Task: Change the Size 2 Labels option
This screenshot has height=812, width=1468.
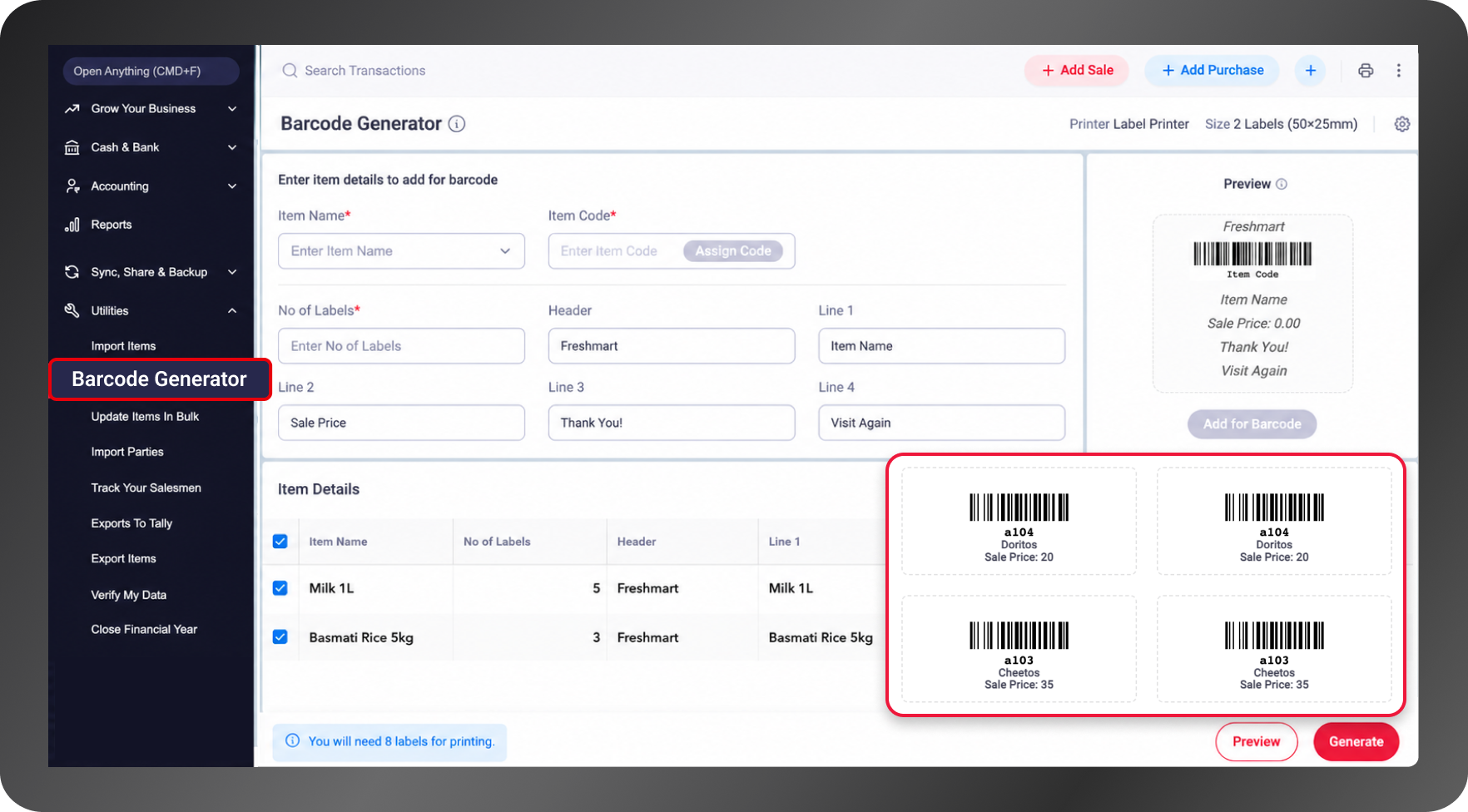Action: tap(1282, 124)
